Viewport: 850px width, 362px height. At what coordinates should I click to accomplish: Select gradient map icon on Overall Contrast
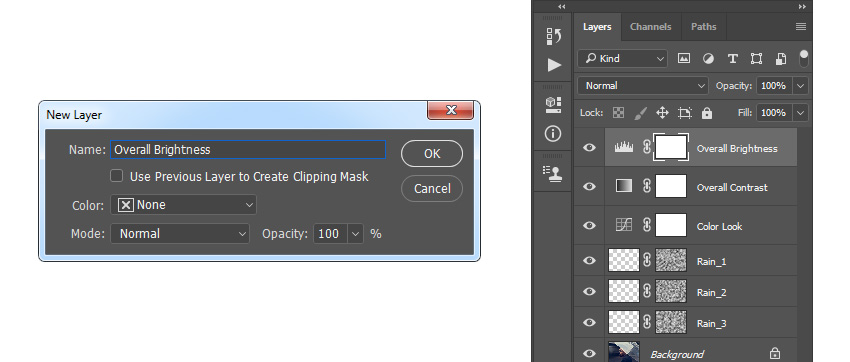coord(624,186)
